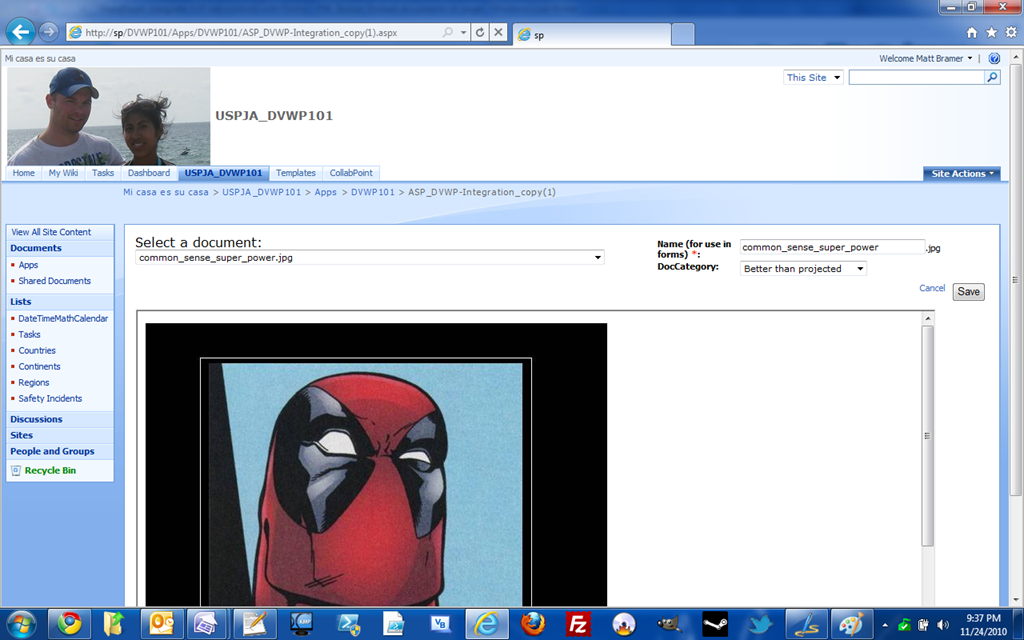Image resolution: width=1024 pixels, height=640 pixels.
Task: Click the Name for use in forms field
Action: point(832,247)
